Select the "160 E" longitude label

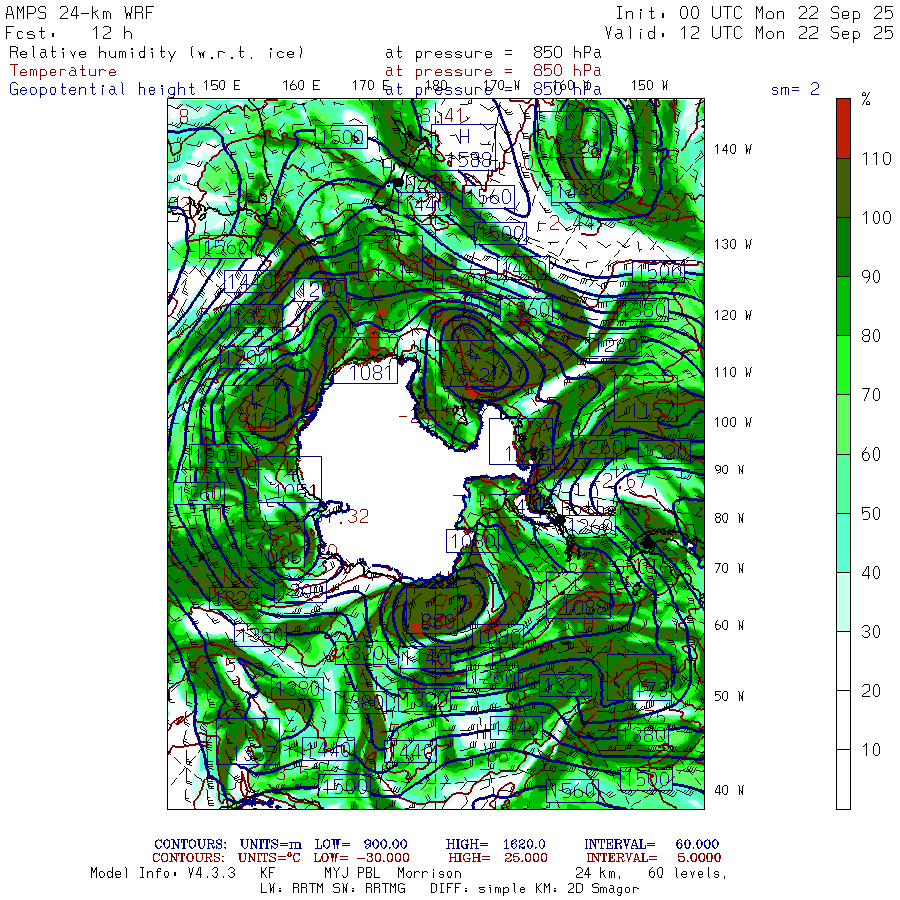pyautogui.click(x=301, y=86)
